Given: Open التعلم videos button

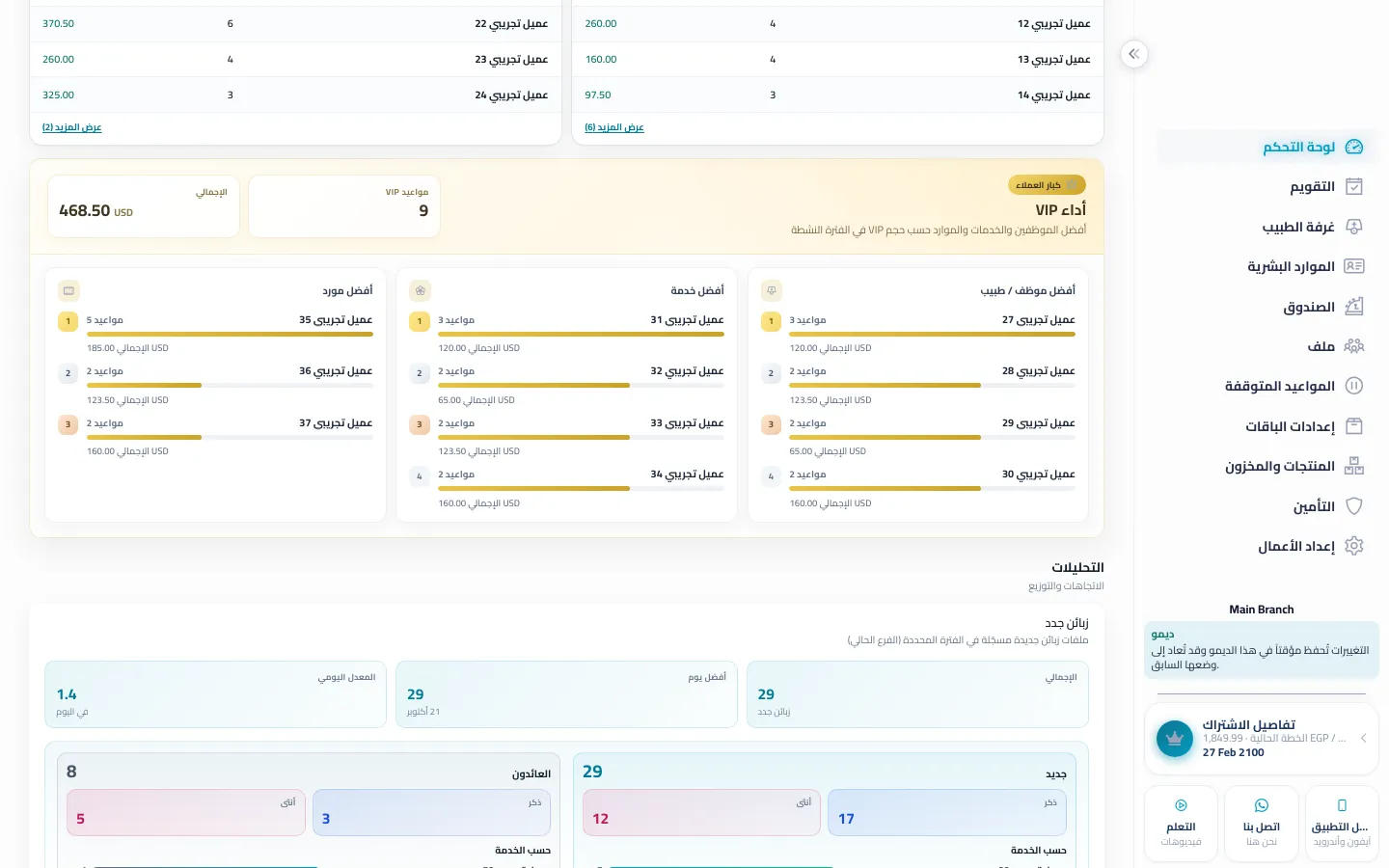Looking at the screenshot, I should [x=1181, y=824].
